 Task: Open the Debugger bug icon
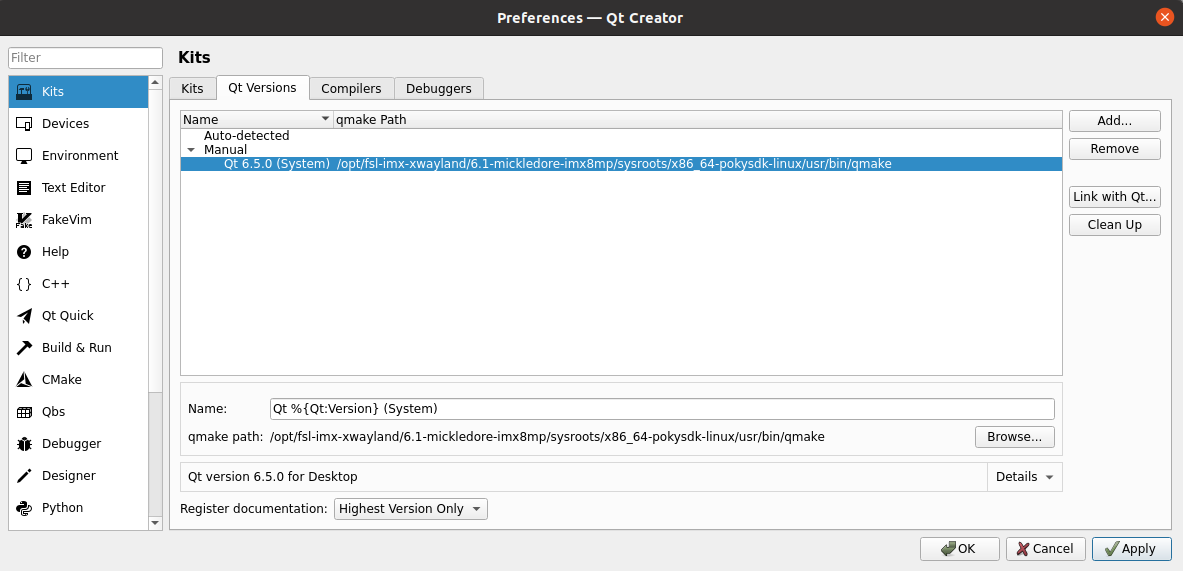coord(24,444)
